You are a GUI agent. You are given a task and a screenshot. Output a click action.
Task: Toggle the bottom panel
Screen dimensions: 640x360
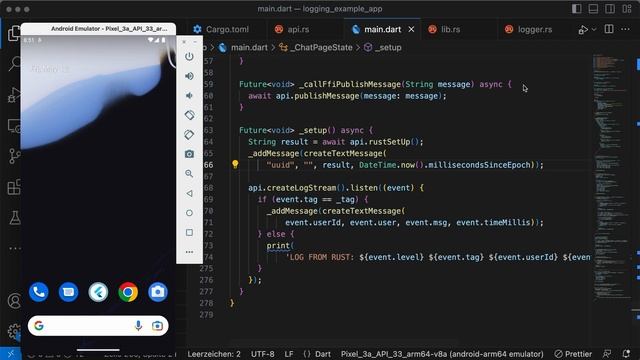pos(593,9)
